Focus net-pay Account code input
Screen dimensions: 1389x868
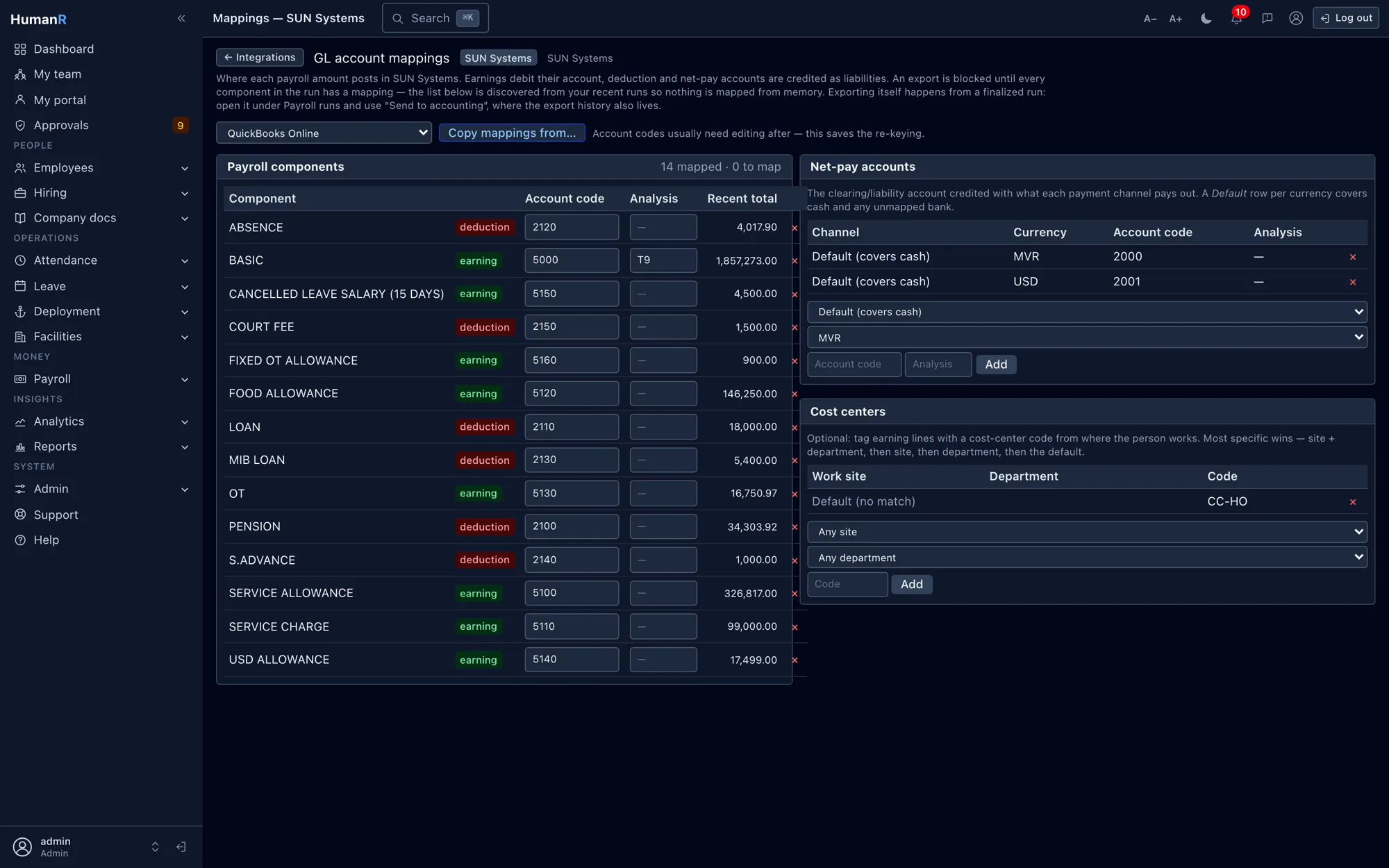pyautogui.click(x=854, y=365)
